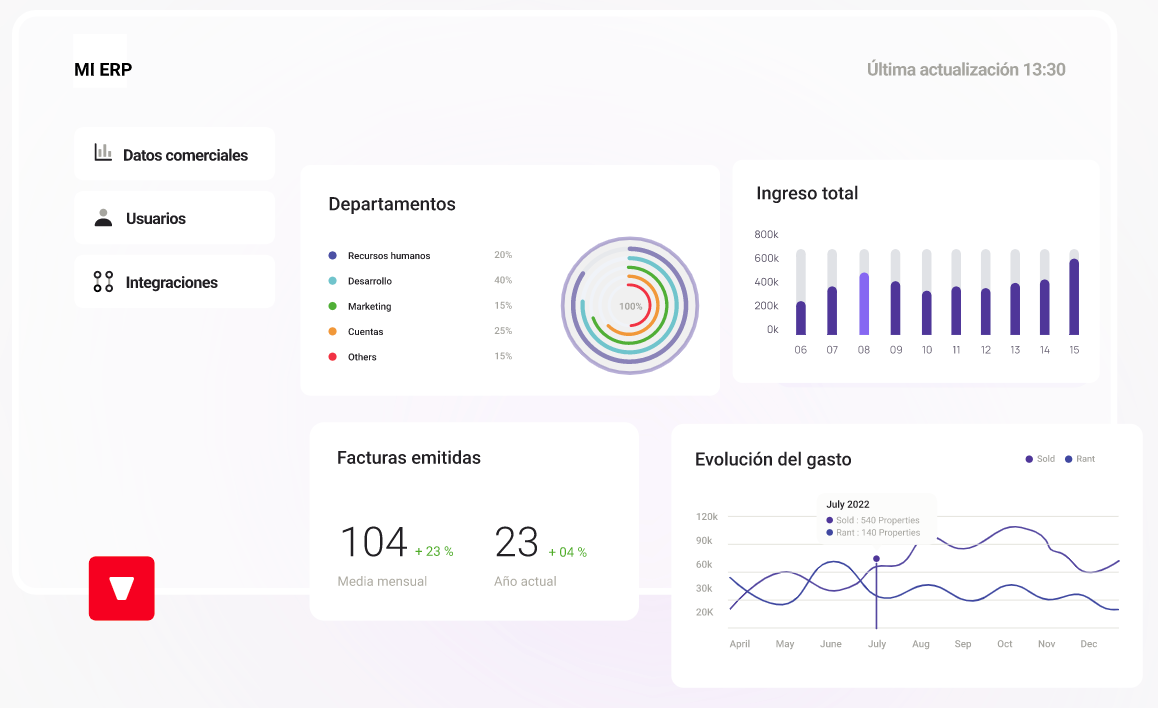Open the Integraciones menu item
Screen dimensions: 1158x708
click(x=174, y=282)
